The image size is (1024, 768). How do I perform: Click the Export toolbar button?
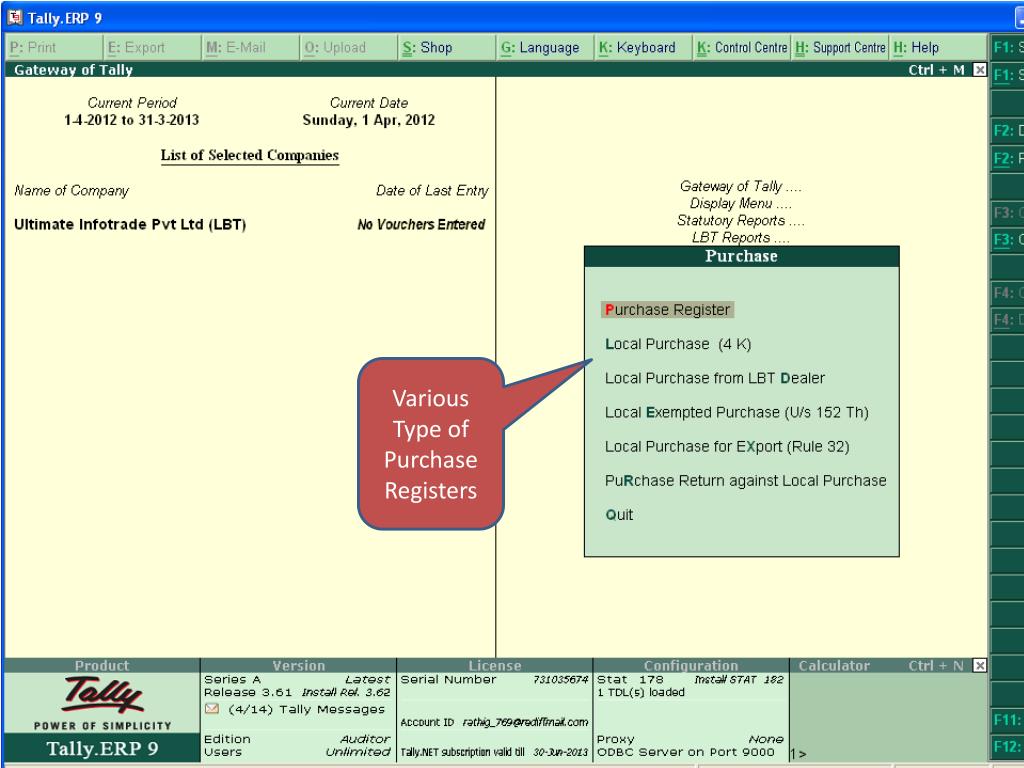(152, 48)
